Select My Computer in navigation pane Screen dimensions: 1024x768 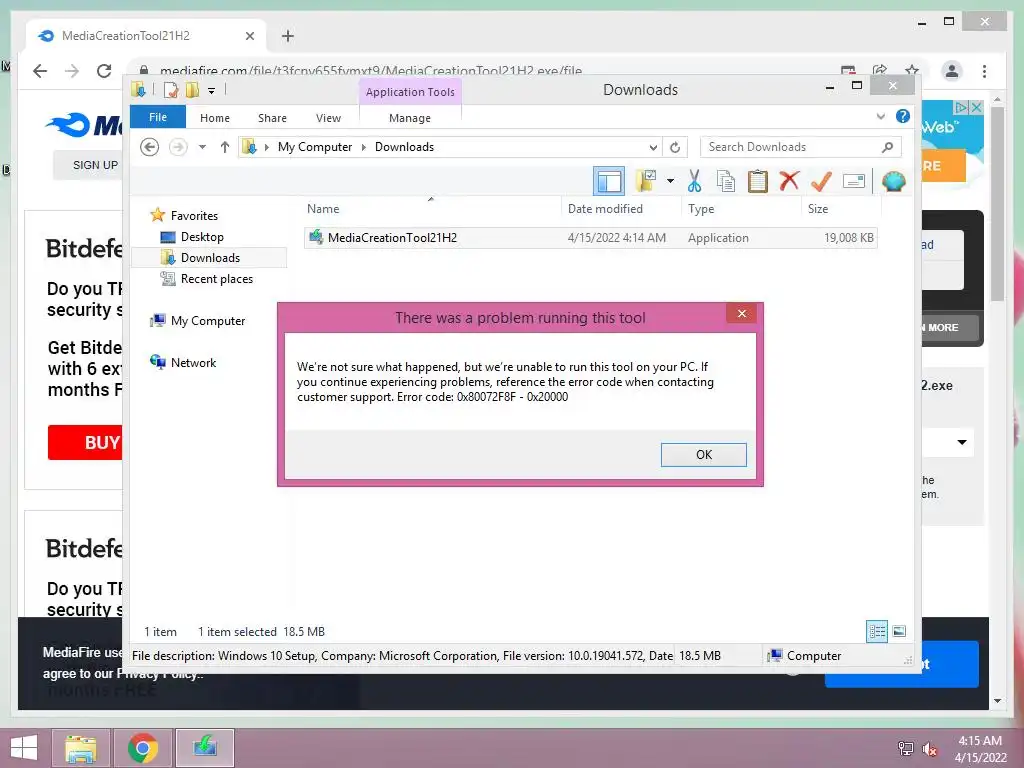[208, 321]
